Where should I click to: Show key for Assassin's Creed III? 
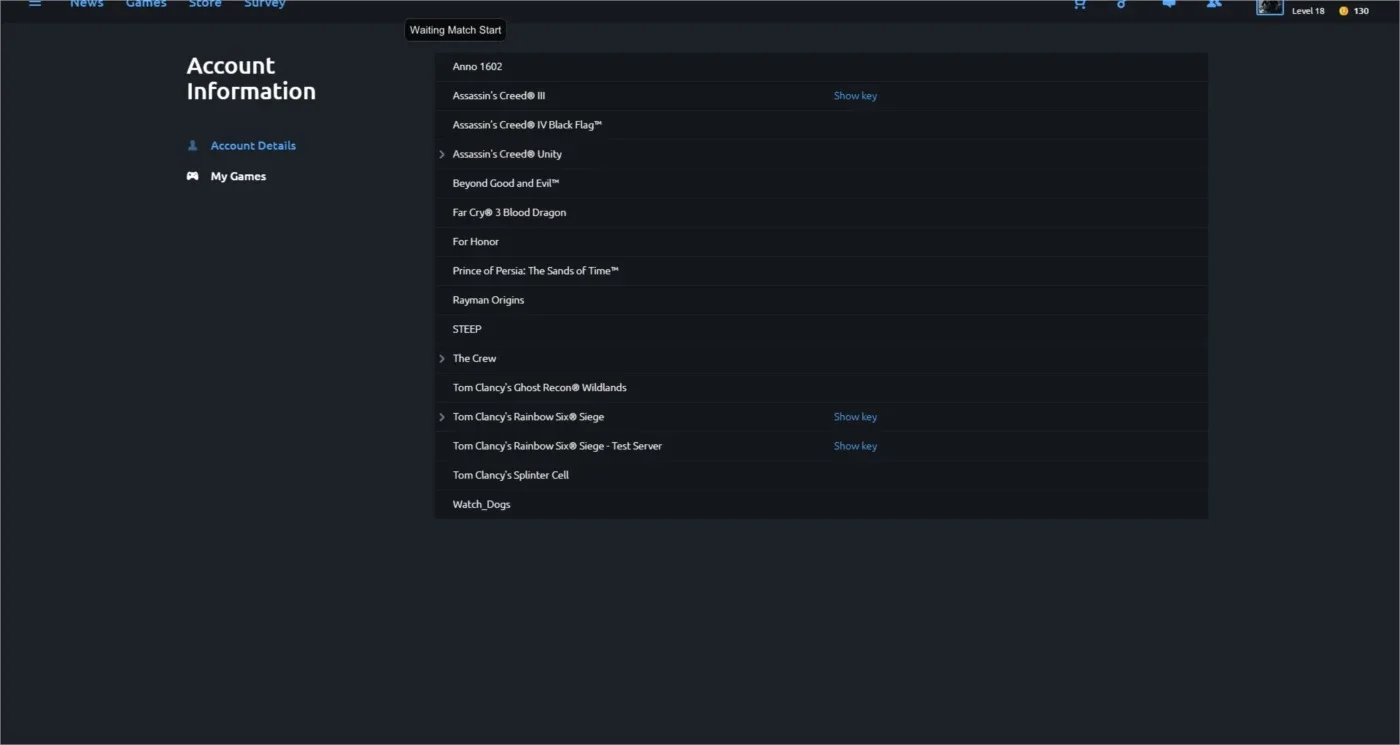[855, 96]
